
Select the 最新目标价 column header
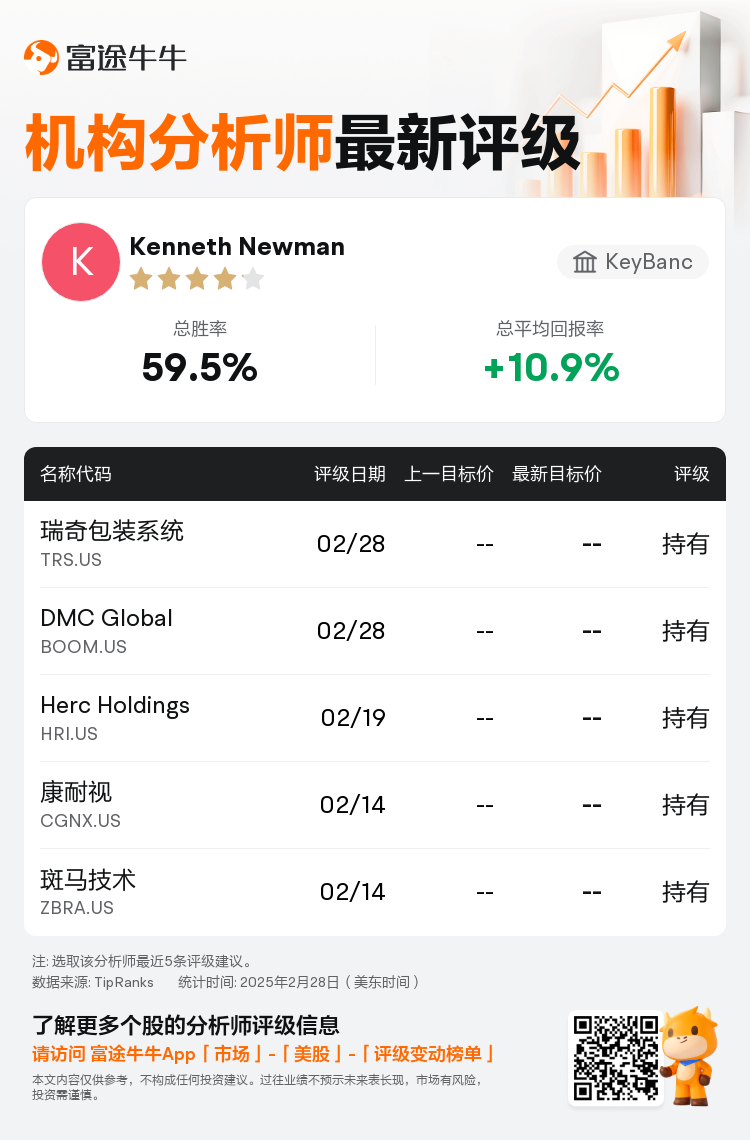(557, 474)
